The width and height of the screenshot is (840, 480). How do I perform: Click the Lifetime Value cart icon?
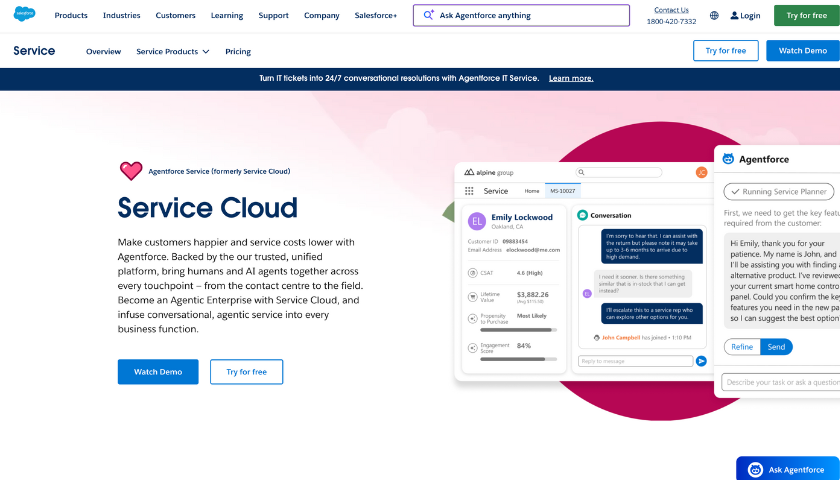(472, 297)
